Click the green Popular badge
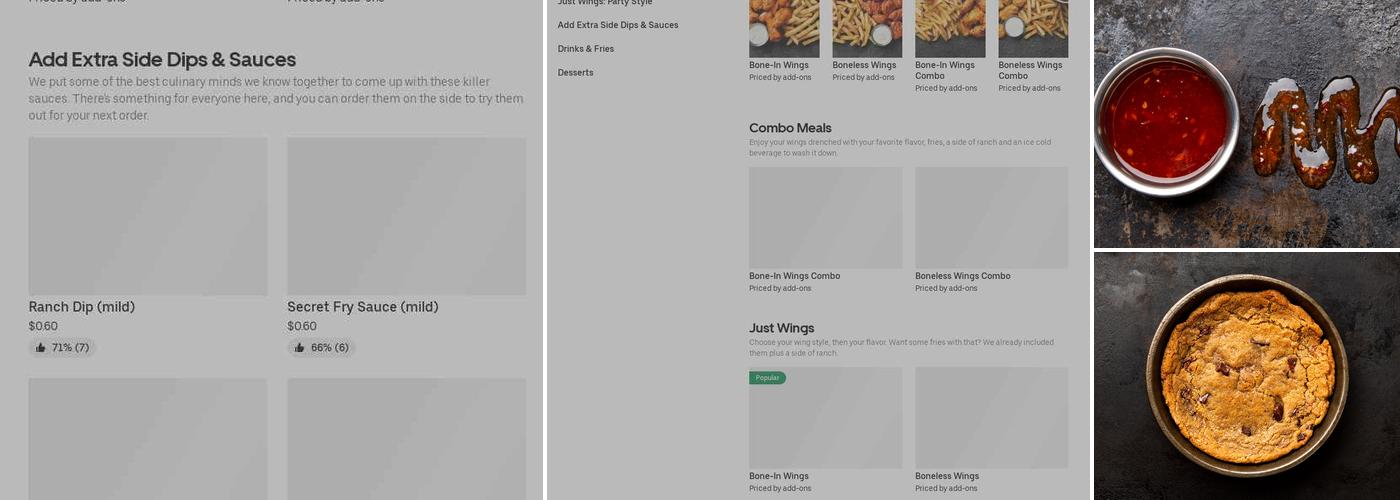The height and width of the screenshot is (500, 1400). point(767,378)
